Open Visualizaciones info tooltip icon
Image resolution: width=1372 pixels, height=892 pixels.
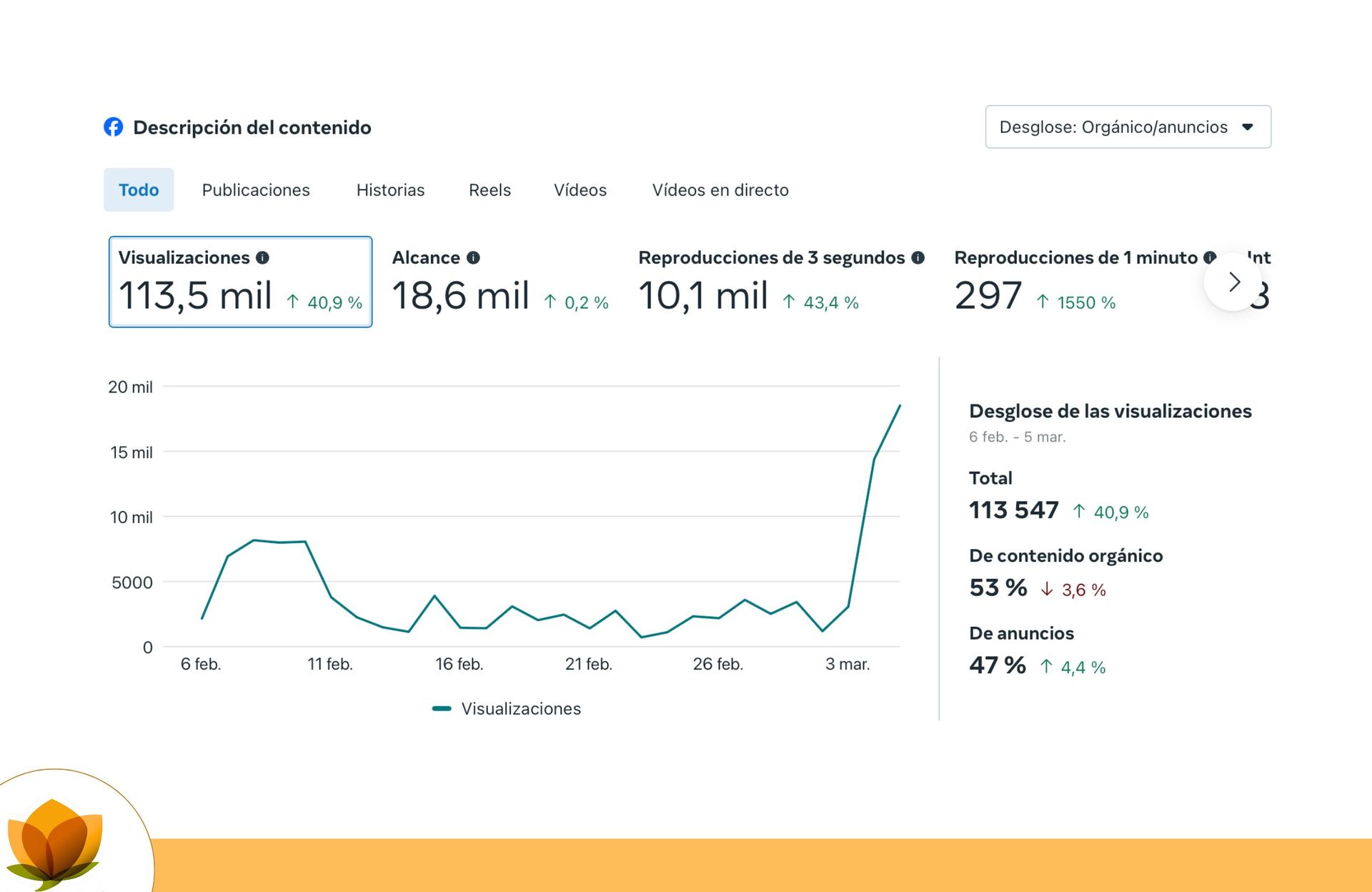pyautogui.click(x=262, y=257)
